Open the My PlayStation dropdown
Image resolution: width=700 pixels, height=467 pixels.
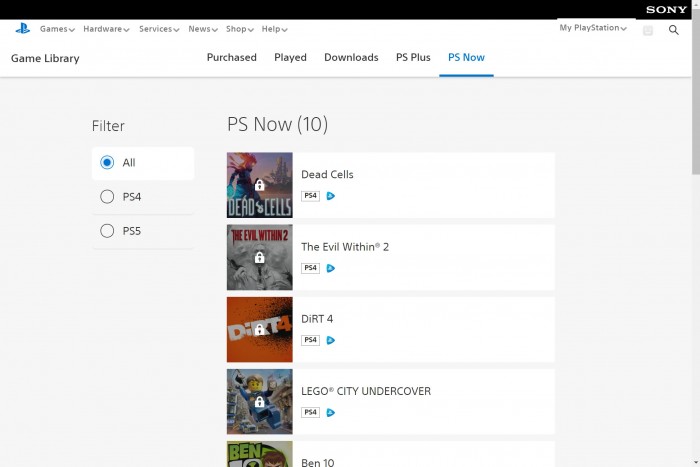pos(593,28)
